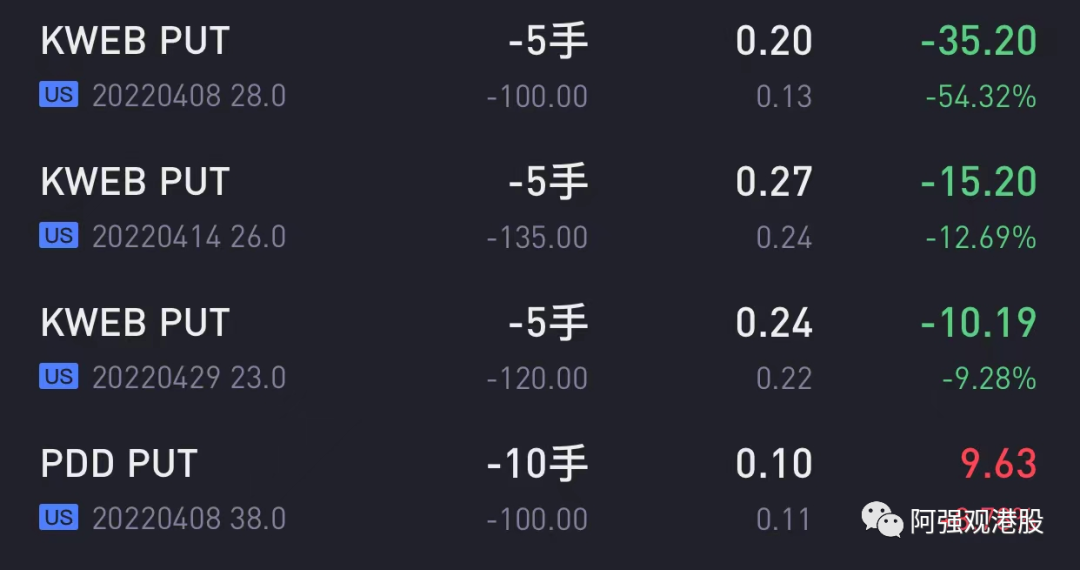Image resolution: width=1080 pixels, height=570 pixels.
Task: Click the 0.27 current price
Action: (774, 182)
